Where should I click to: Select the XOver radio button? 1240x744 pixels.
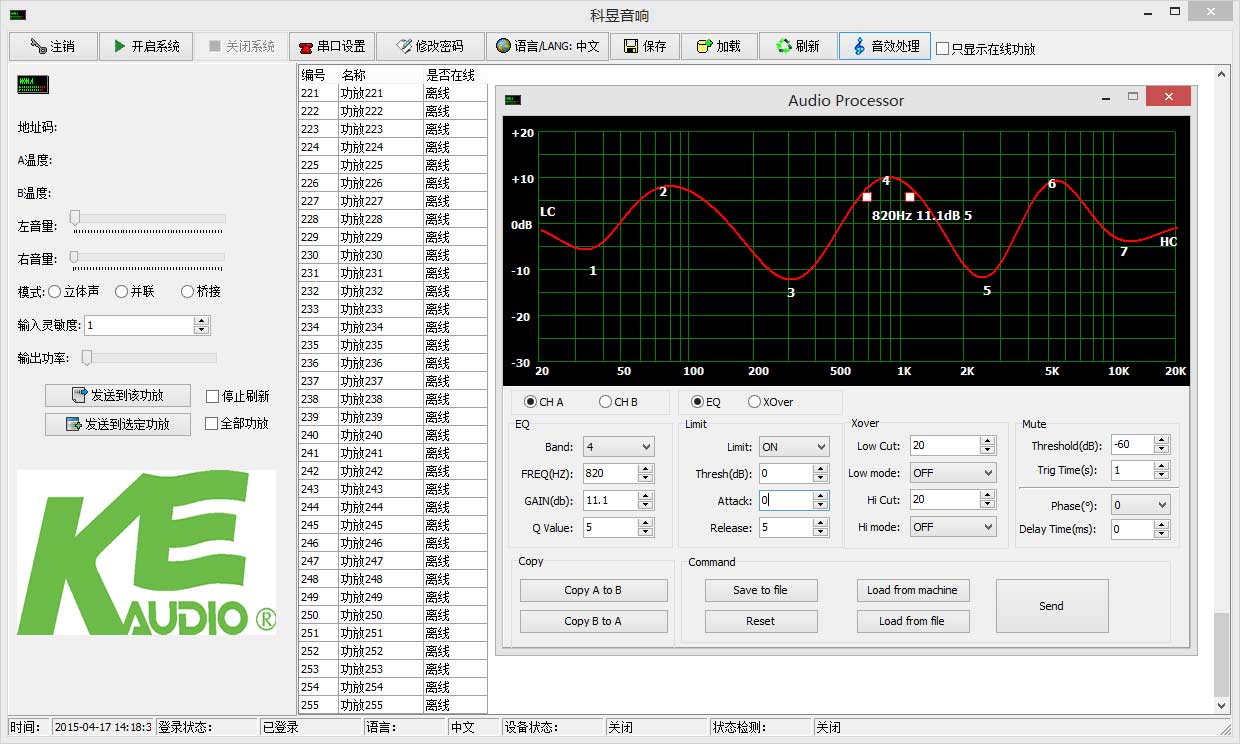pos(754,402)
